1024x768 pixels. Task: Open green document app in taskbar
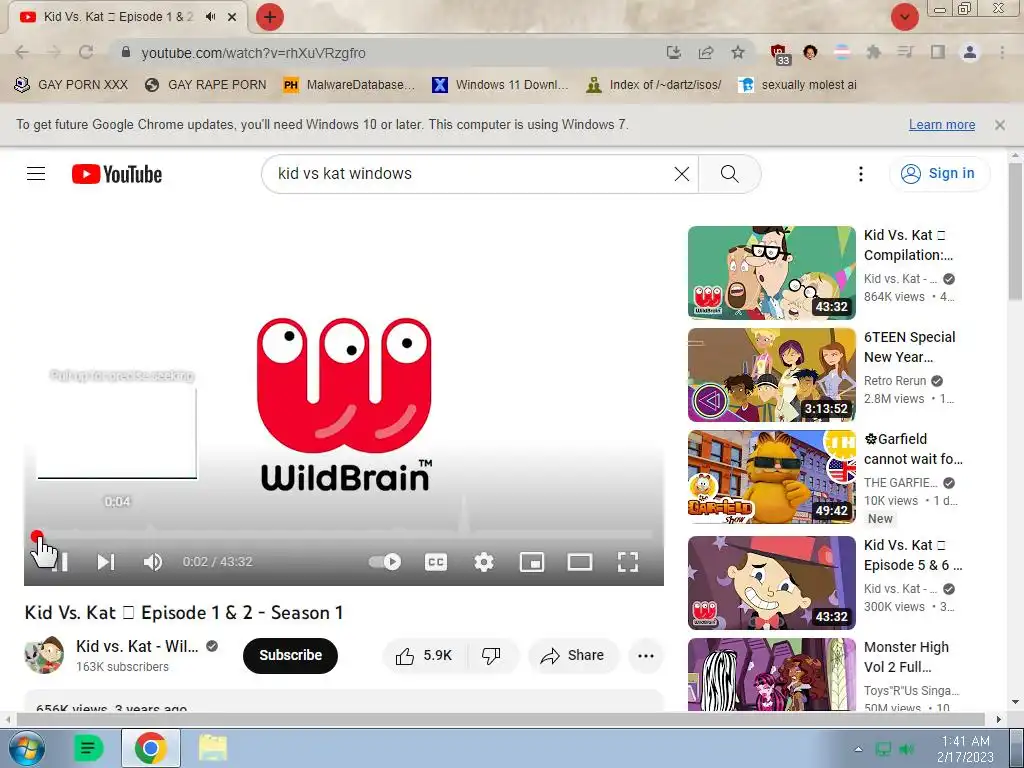coord(88,748)
